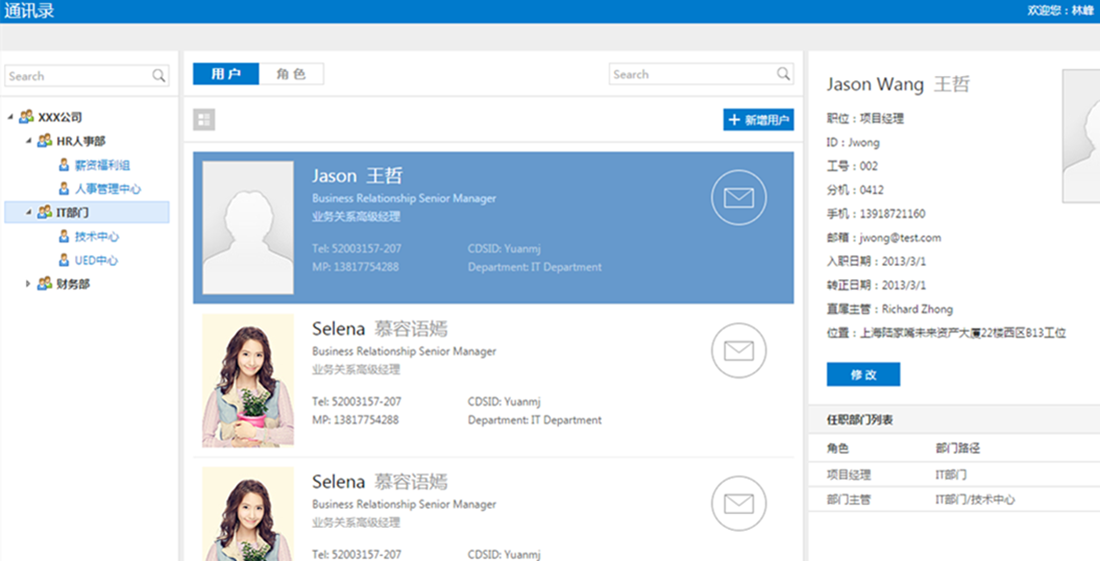Click the HR人事部 group icon
This screenshot has width=1100, height=561.
point(45,141)
